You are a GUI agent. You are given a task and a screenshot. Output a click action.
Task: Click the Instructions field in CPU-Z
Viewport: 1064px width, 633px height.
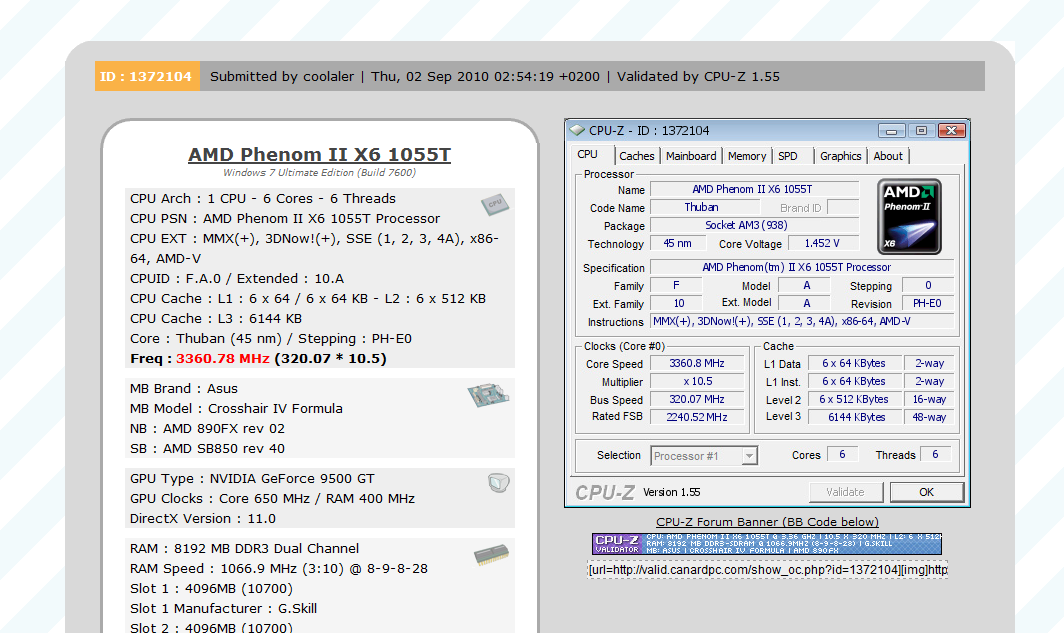(802, 321)
